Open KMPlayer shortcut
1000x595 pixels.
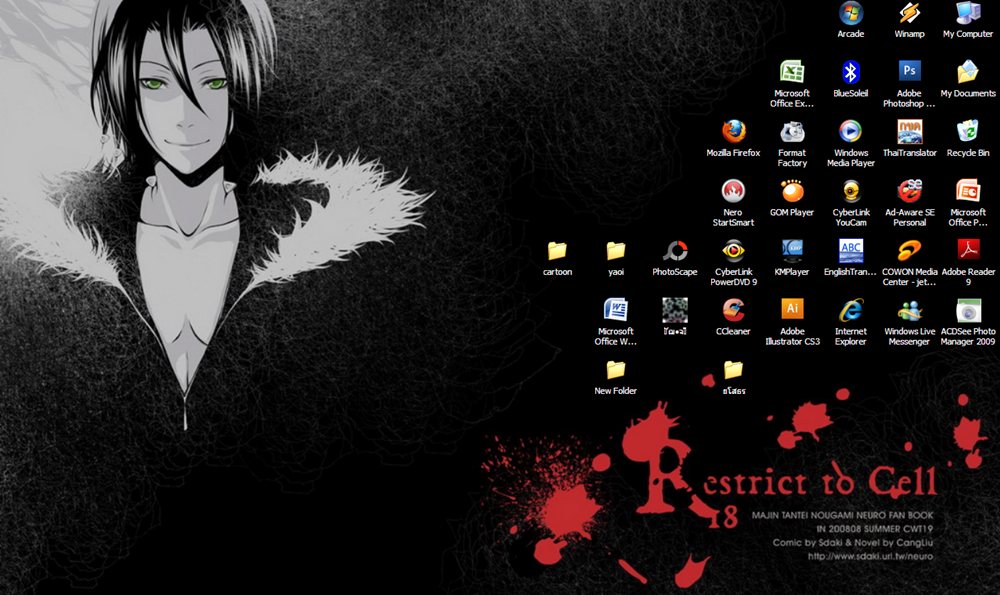pyautogui.click(x=792, y=250)
